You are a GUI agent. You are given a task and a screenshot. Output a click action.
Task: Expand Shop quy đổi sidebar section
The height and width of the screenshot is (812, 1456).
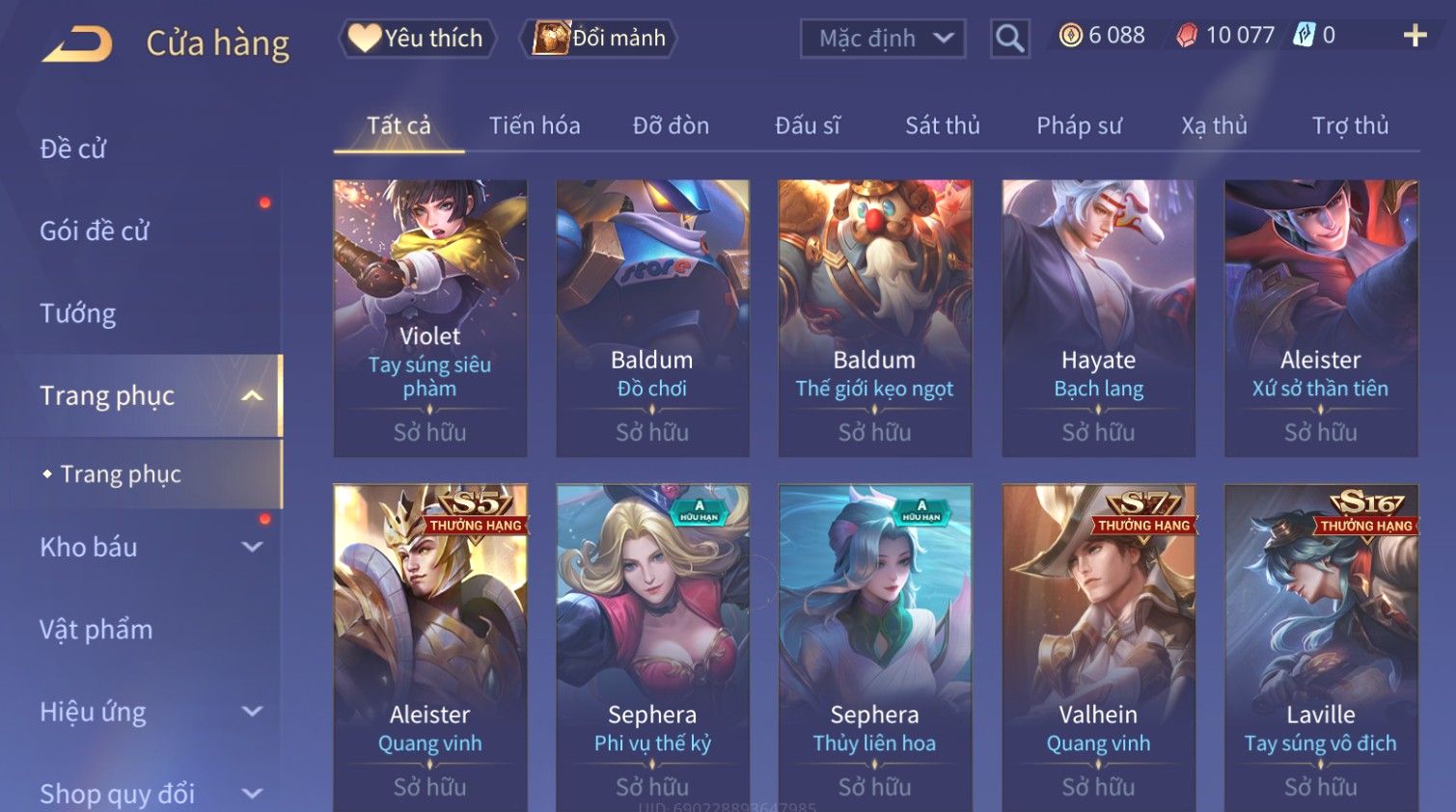click(252, 794)
